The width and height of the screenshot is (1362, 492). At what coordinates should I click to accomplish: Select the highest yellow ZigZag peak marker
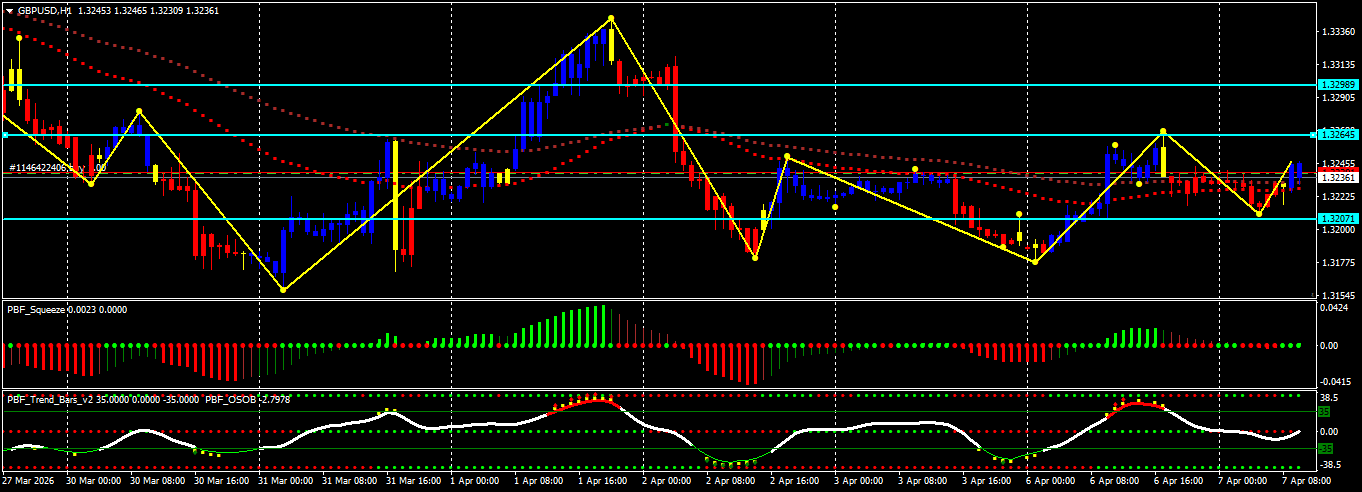coord(611,18)
